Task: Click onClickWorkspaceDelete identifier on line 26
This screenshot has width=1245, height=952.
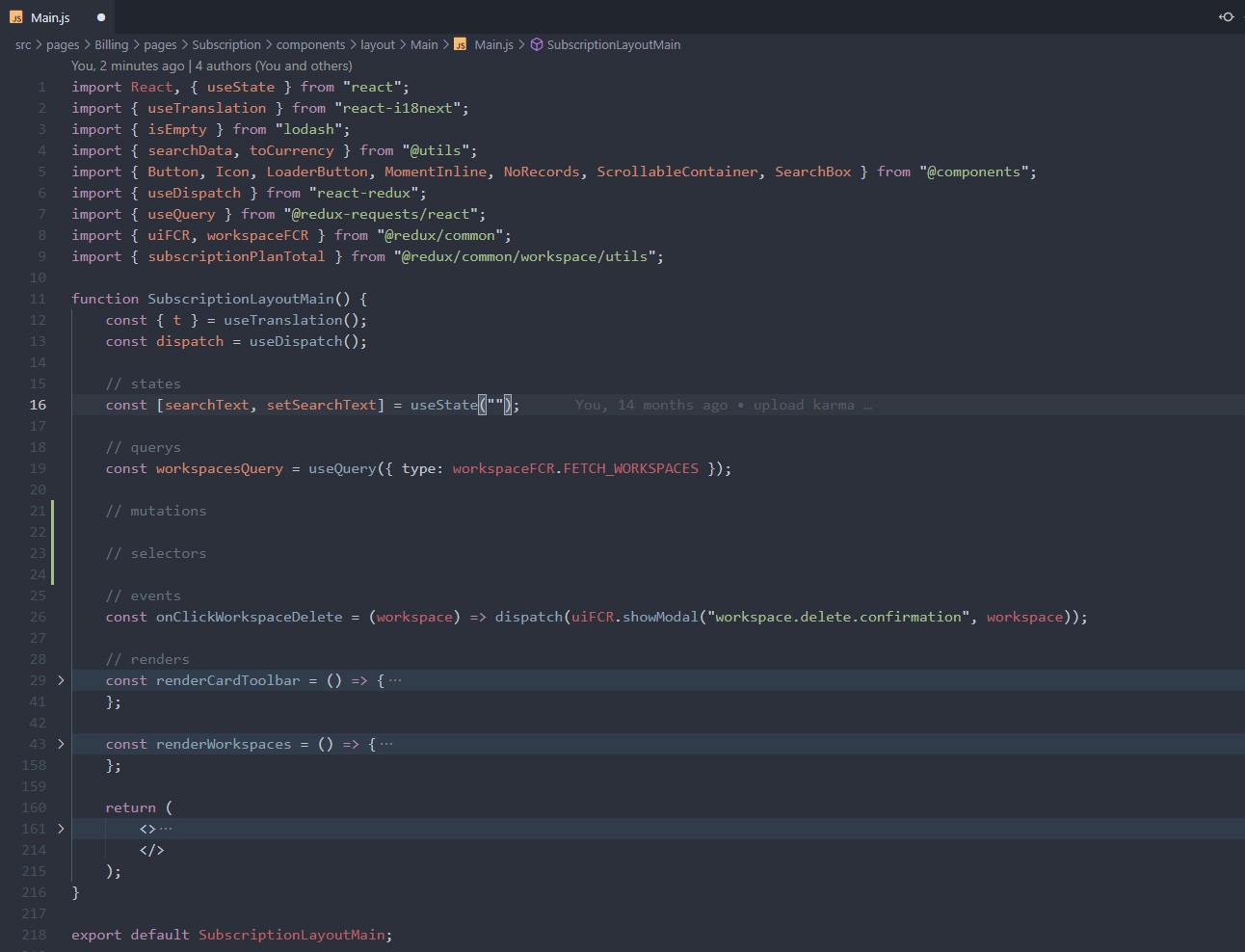Action: (250, 617)
